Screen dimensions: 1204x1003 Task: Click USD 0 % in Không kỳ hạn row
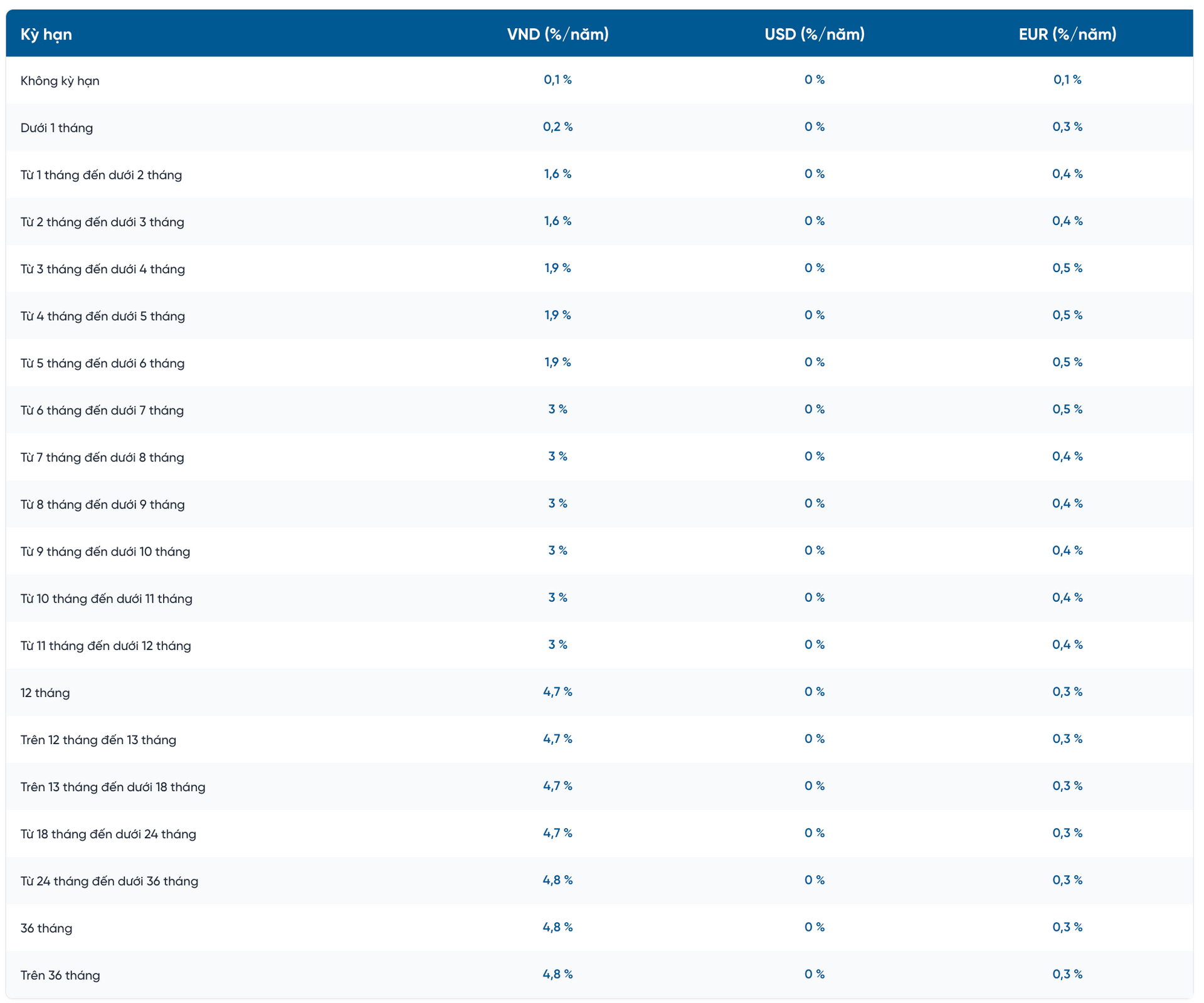pyautogui.click(x=814, y=80)
